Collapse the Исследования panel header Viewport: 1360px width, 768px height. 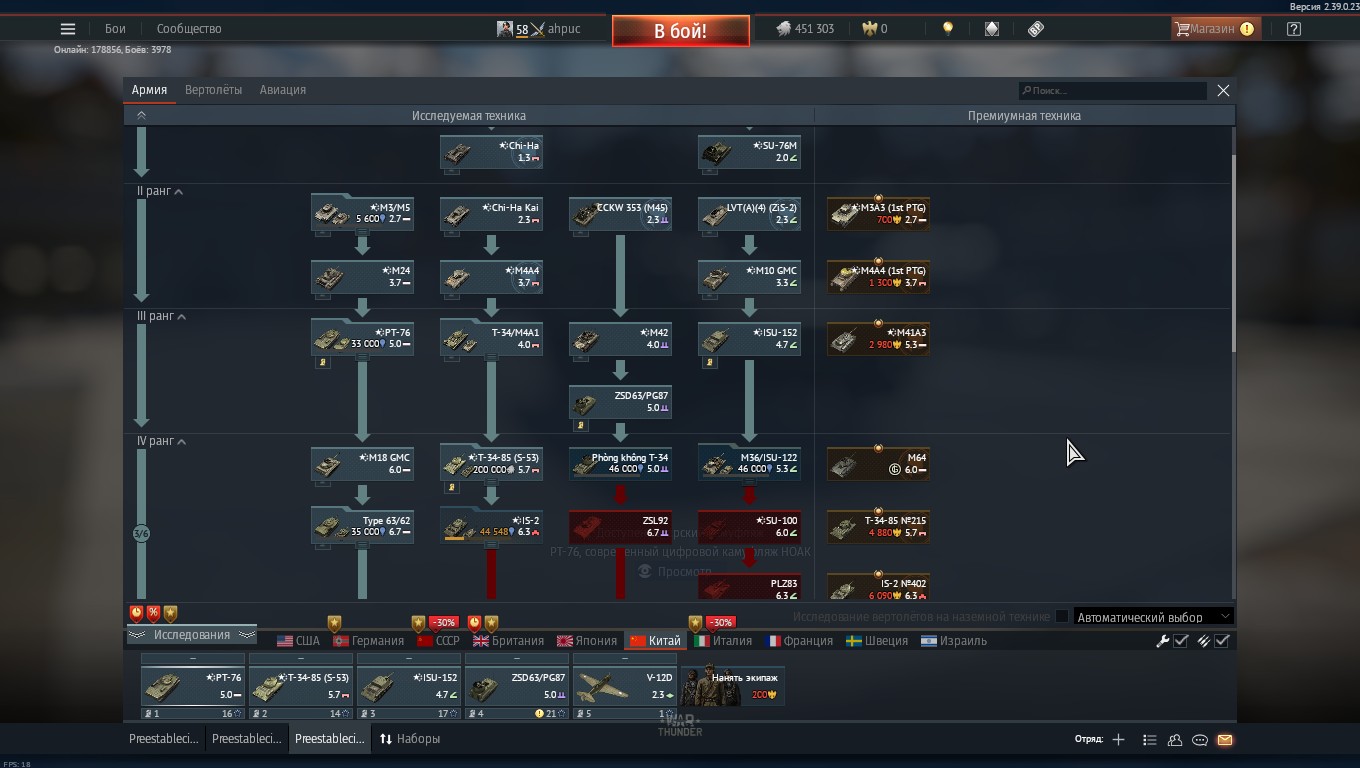[x=191, y=635]
